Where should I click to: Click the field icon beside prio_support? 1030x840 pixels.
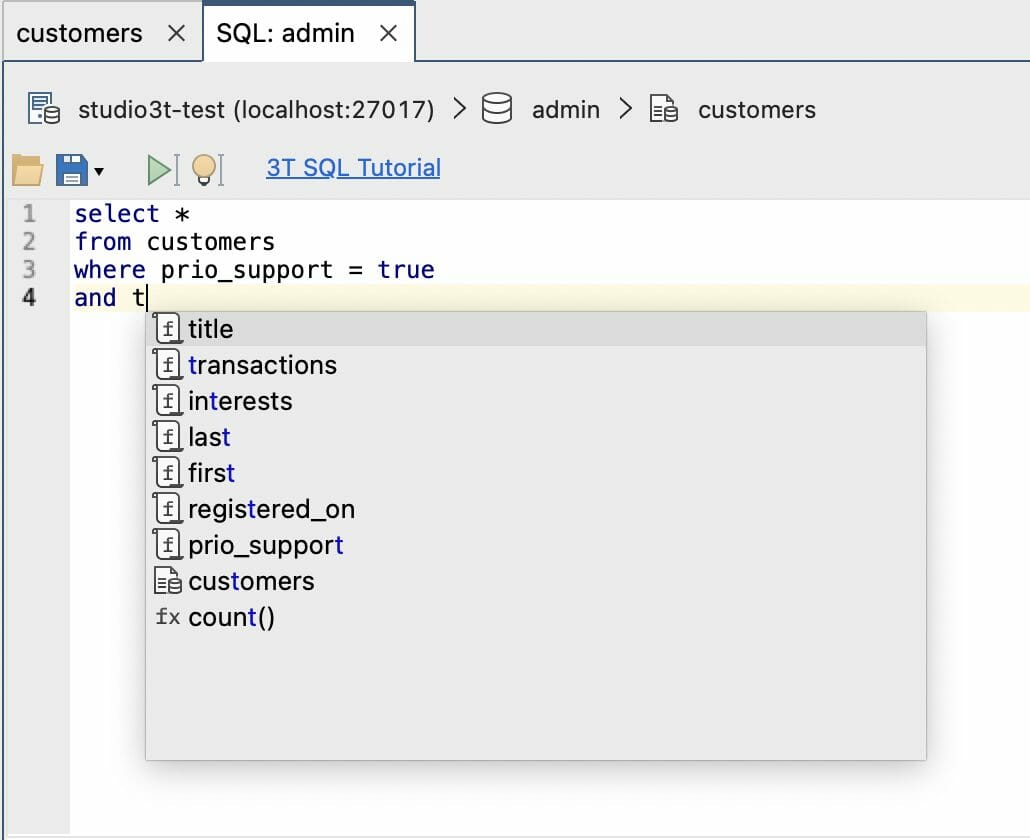168,545
